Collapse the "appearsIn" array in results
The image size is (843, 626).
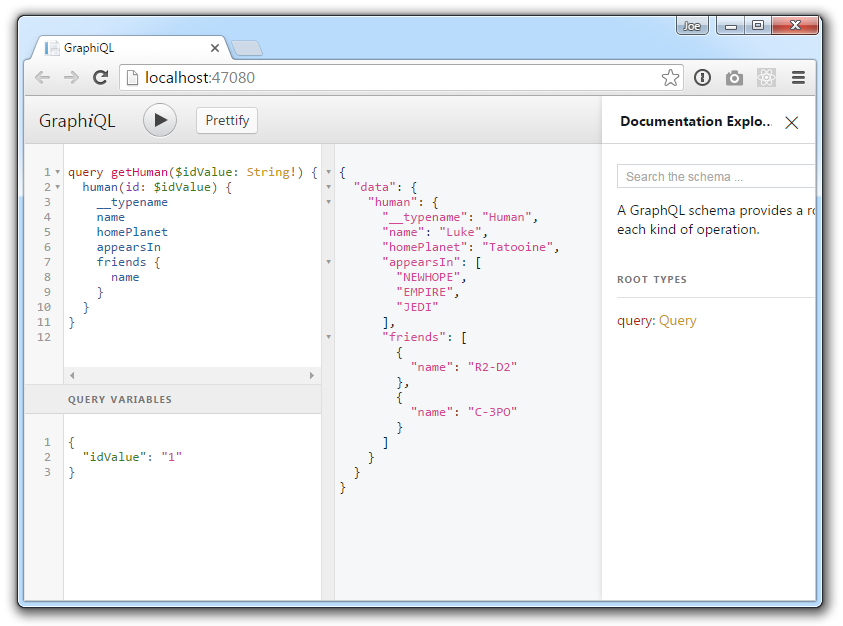click(x=328, y=262)
